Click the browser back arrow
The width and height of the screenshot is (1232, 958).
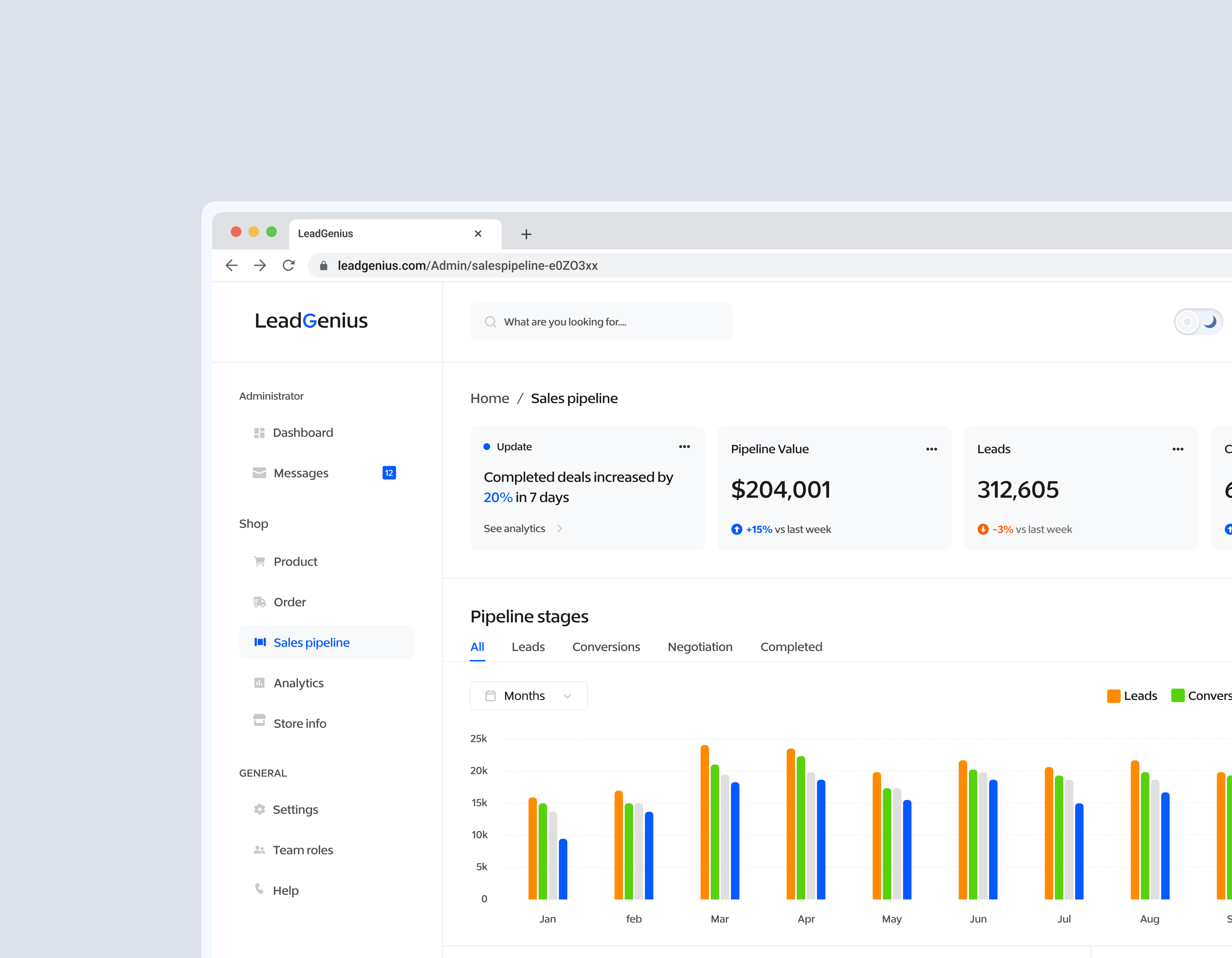click(231, 266)
